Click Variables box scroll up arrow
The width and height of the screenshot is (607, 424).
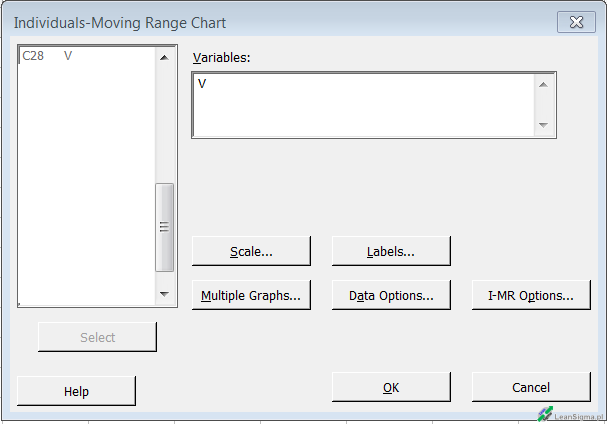(x=543, y=85)
